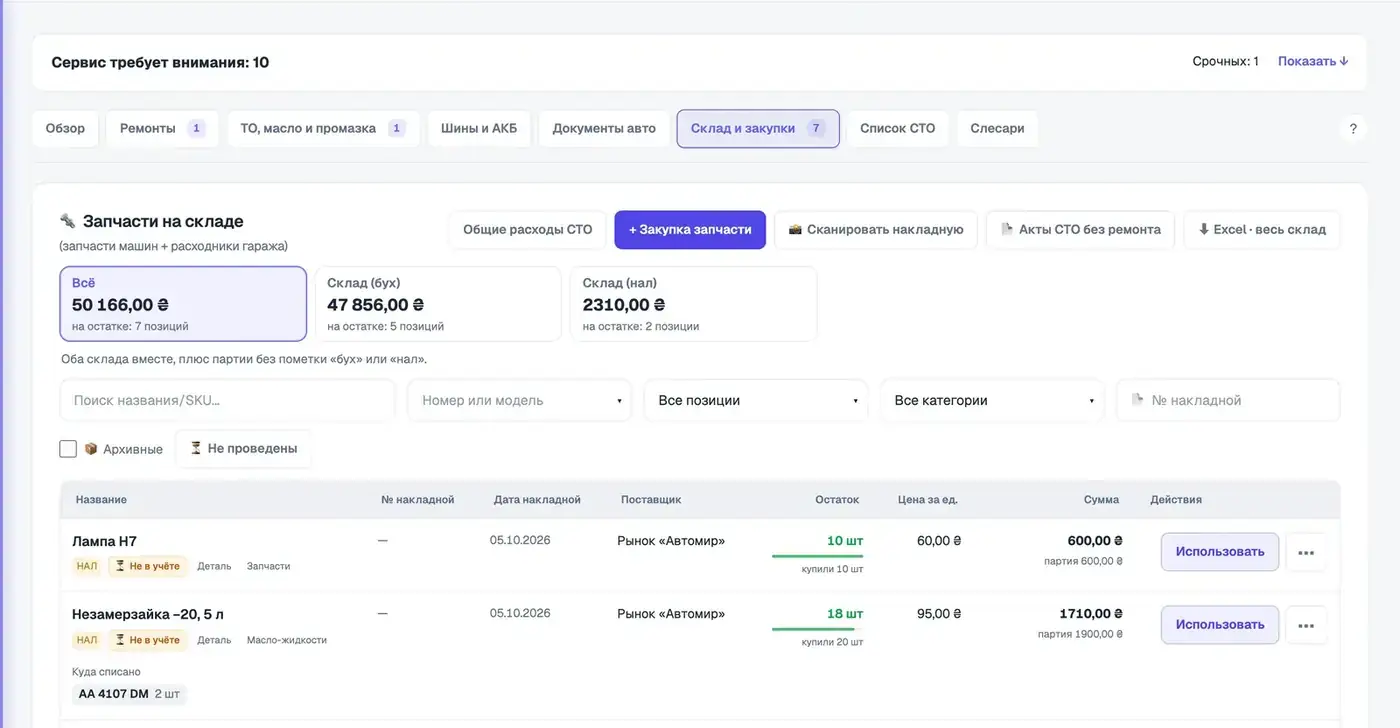Click the + Закупка запчасти button
Viewport: 1400px width, 728px height.
click(x=690, y=229)
